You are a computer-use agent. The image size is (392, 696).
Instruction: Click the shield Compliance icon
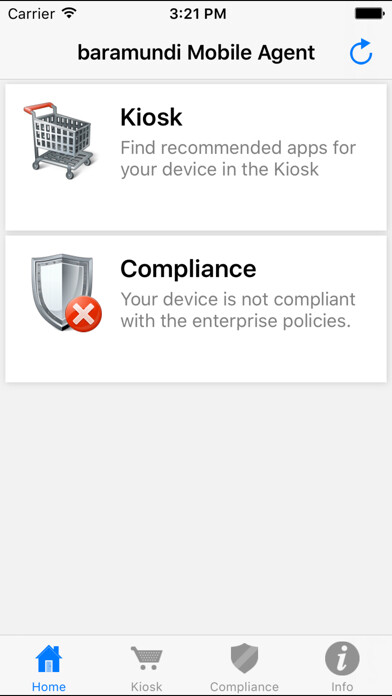point(66,292)
